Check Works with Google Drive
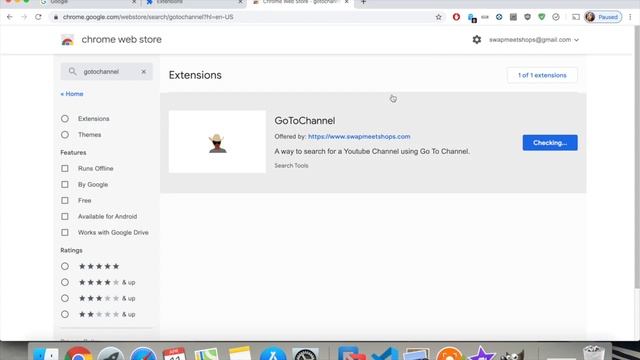The width and height of the screenshot is (640, 360). click(x=65, y=232)
